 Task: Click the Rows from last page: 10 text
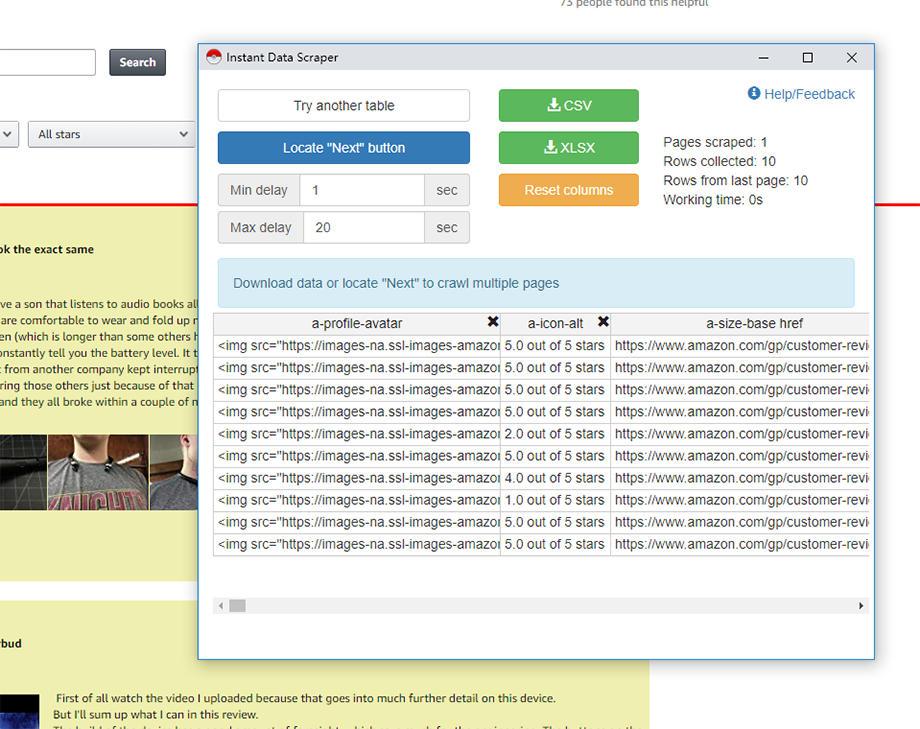click(736, 181)
